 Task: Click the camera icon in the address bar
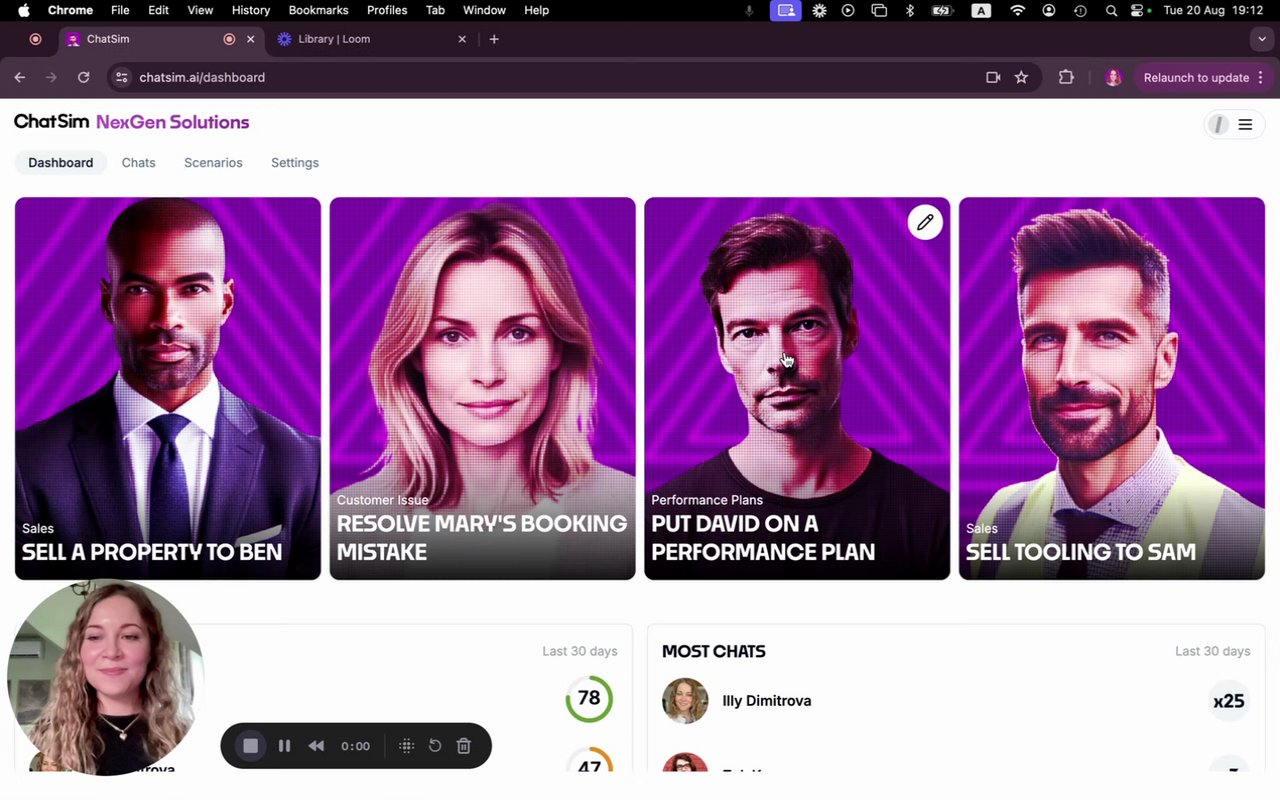[993, 77]
